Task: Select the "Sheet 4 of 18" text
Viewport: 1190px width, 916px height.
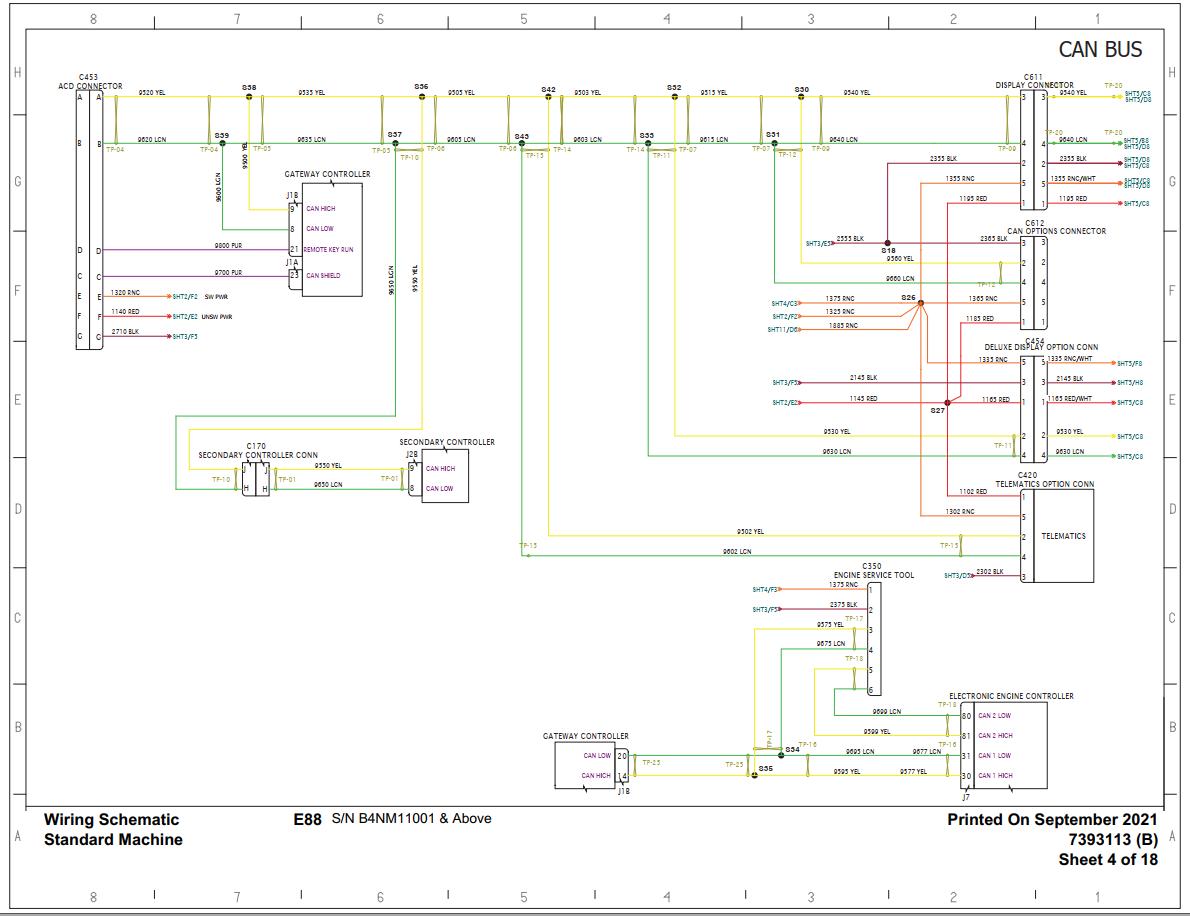Action: pyautogui.click(x=1108, y=859)
